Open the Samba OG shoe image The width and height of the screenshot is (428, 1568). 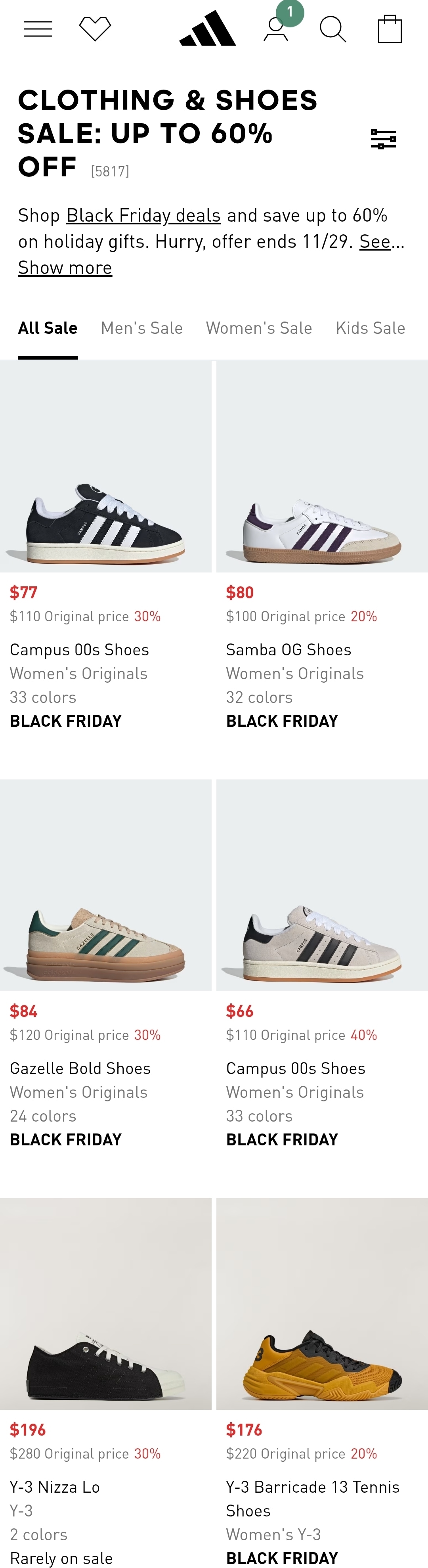pyautogui.click(x=322, y=466)
